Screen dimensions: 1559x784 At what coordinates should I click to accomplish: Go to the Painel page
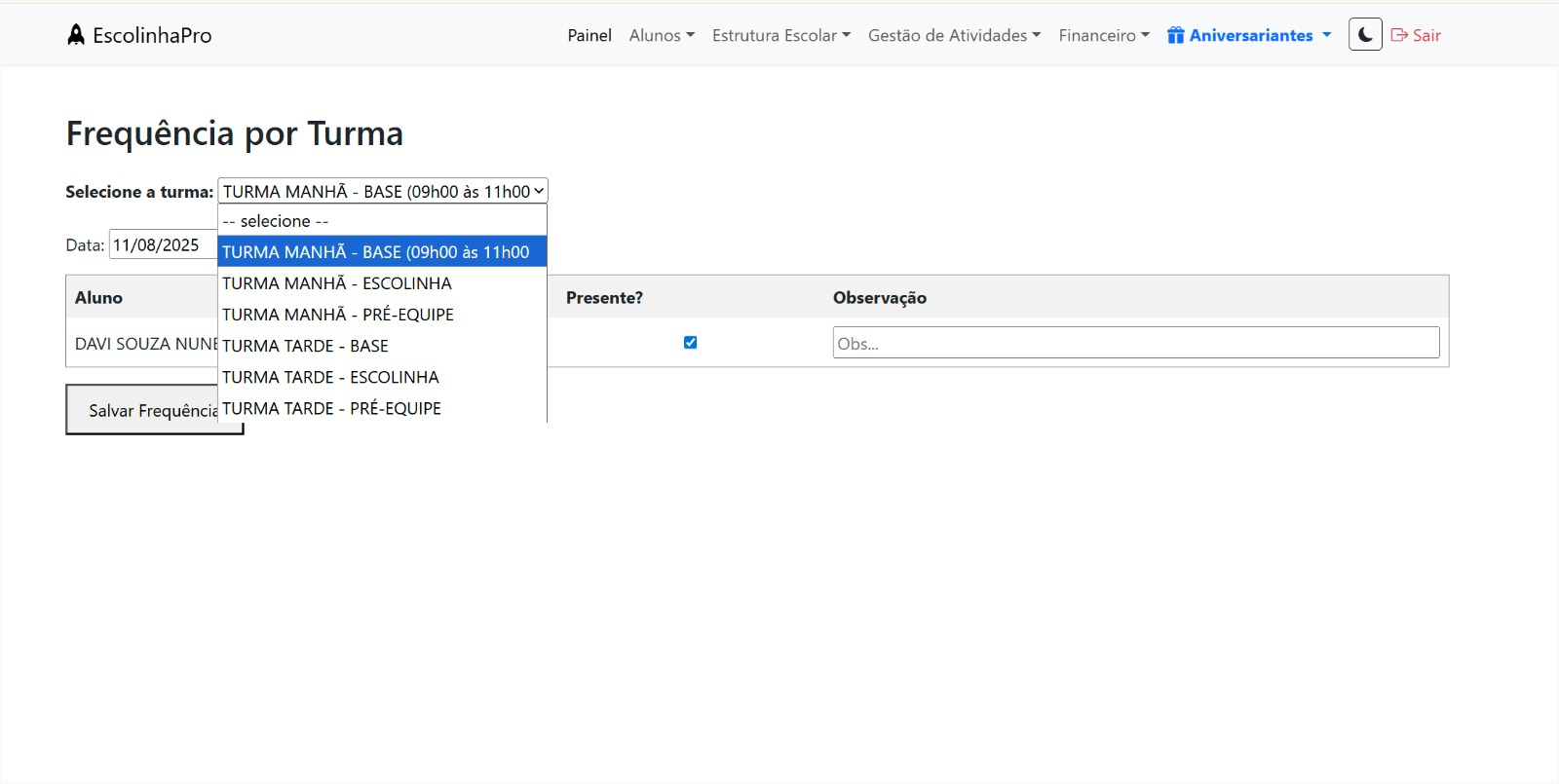(589, 36)
